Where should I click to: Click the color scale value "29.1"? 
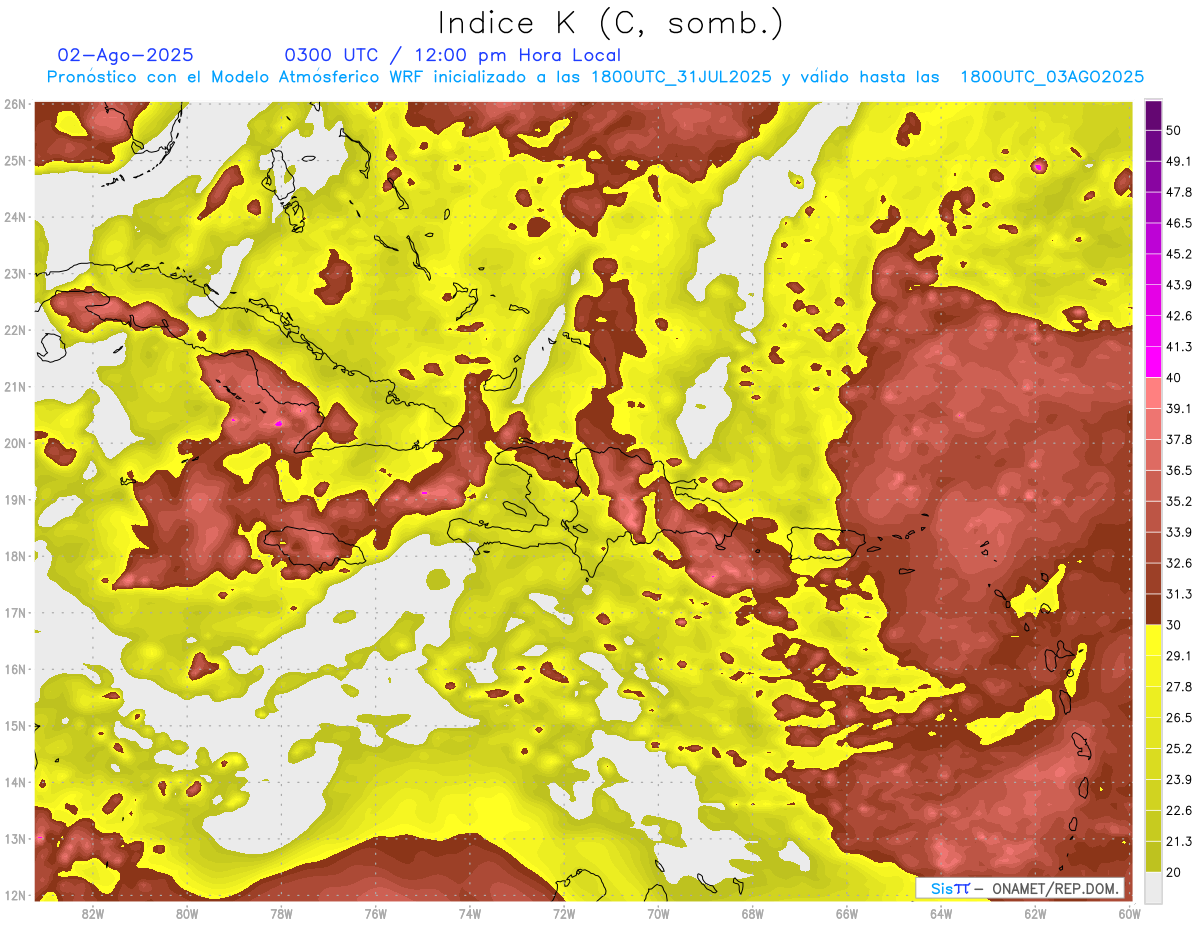coord(1179,656)
